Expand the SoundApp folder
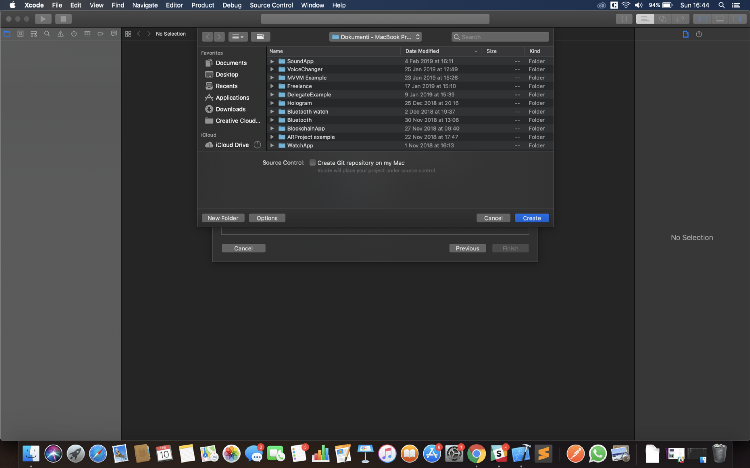750x468 pixels. (x=272, y=61)
